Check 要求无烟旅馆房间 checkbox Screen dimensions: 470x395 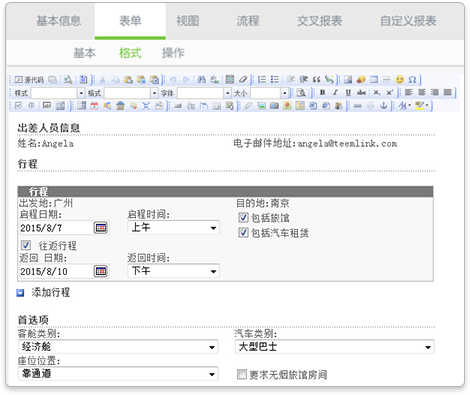point(242,374)
